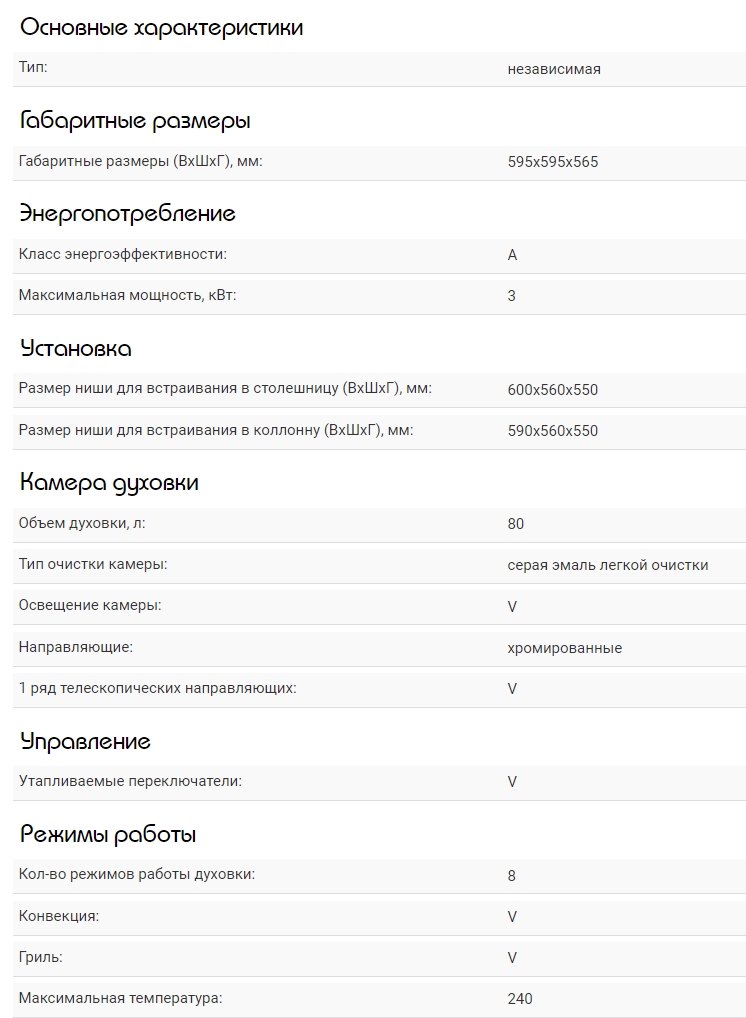
Task: Click the "Тип:" row label
Action: click(x=33, y=68)
